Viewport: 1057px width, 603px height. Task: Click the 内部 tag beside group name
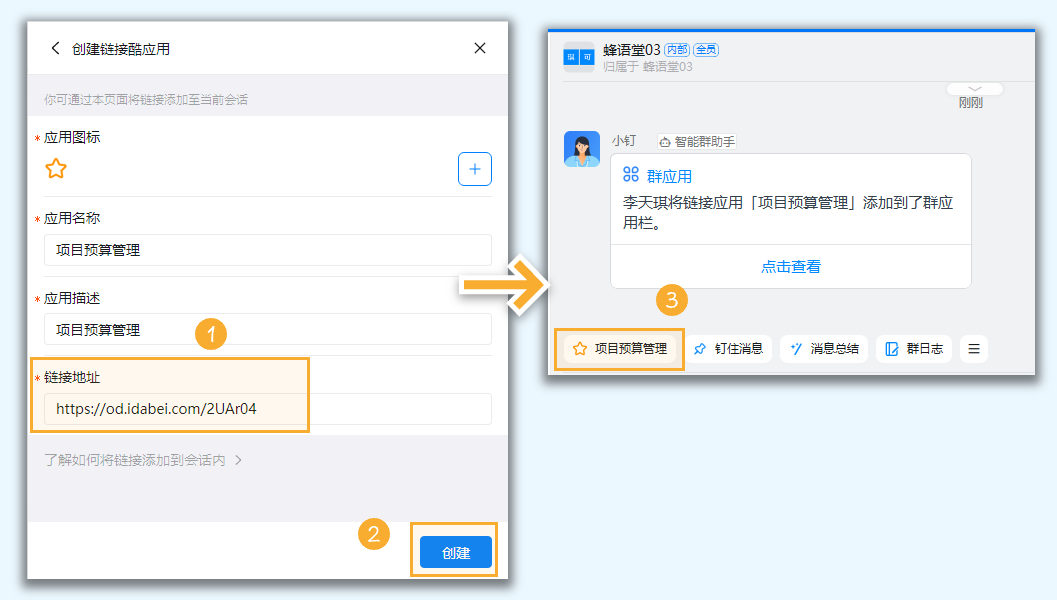coord(676,49)
